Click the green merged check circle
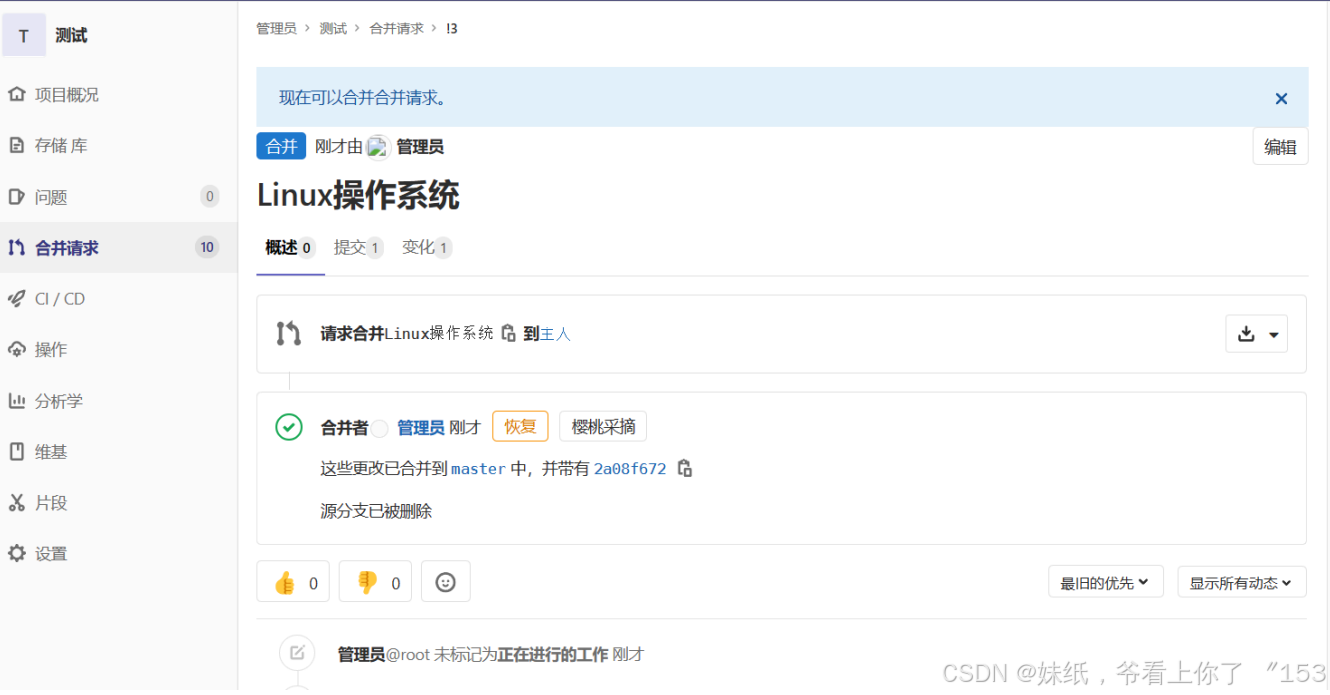The image size is (1330, 695). (x=289, y=427)
